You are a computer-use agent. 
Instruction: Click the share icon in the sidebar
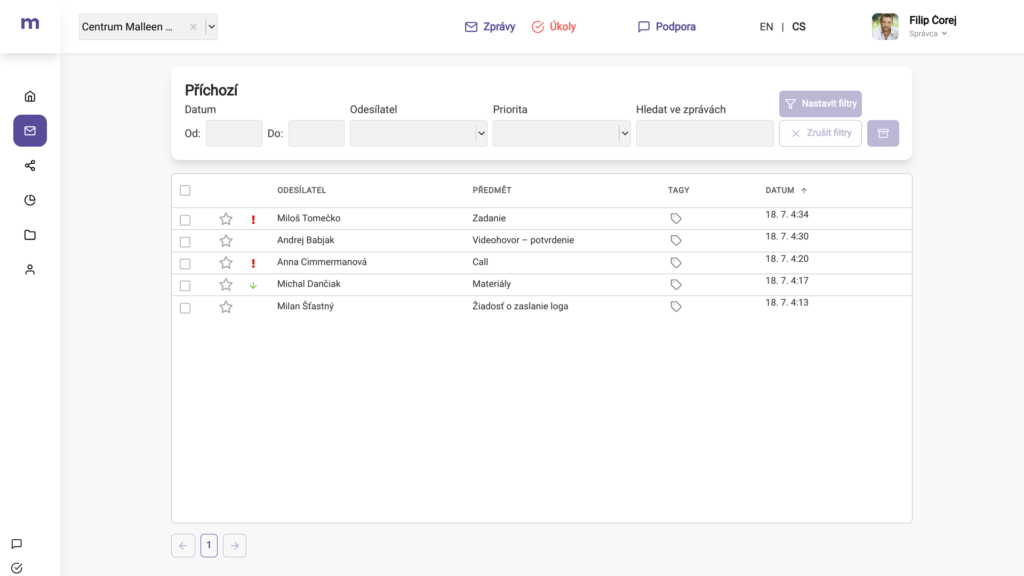[x=30, y=166]
